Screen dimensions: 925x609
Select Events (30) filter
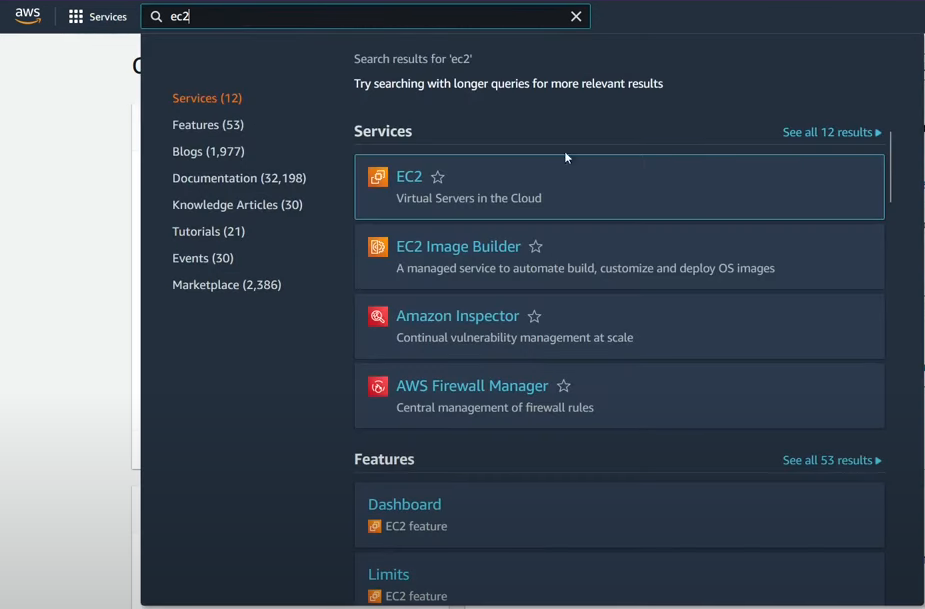tap(202, 258)
